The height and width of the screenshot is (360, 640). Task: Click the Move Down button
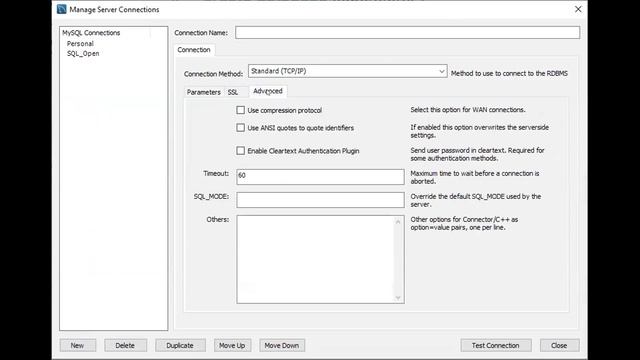point(282,345)
